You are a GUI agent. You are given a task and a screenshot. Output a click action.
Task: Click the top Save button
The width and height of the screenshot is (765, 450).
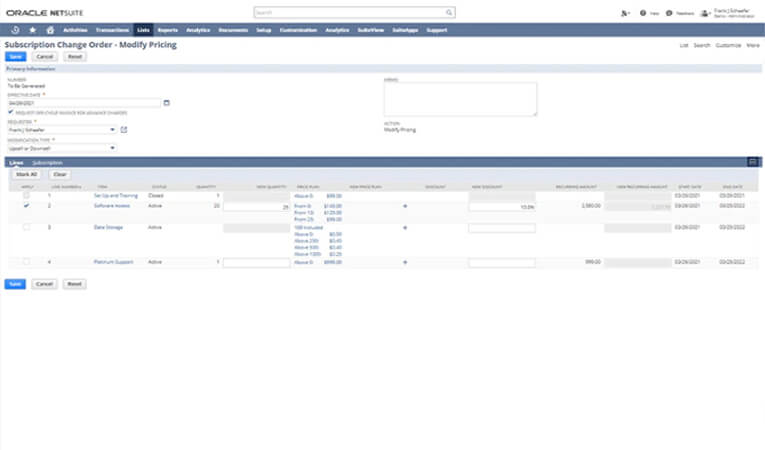click(x=16, y=57)
